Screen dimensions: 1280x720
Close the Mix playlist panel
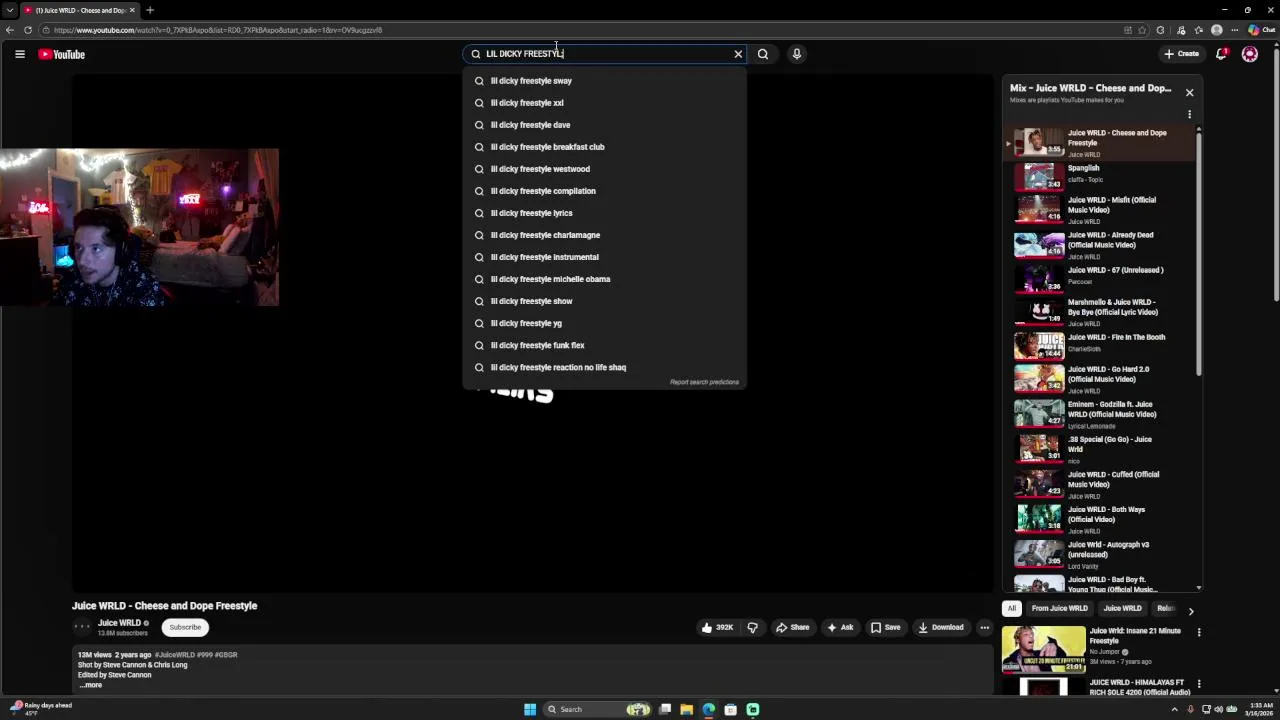pos(1189,92)
